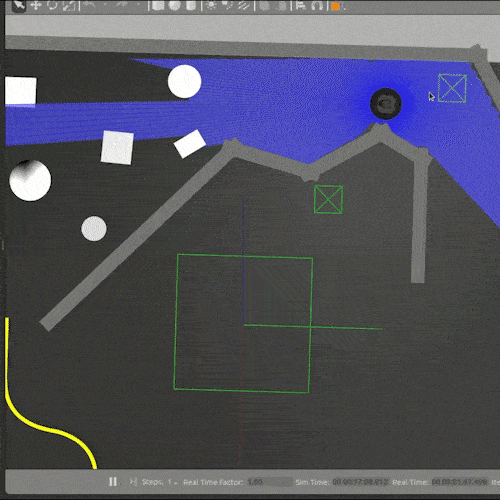
Task: Add a point light source
Action: (x=211, y=5)
